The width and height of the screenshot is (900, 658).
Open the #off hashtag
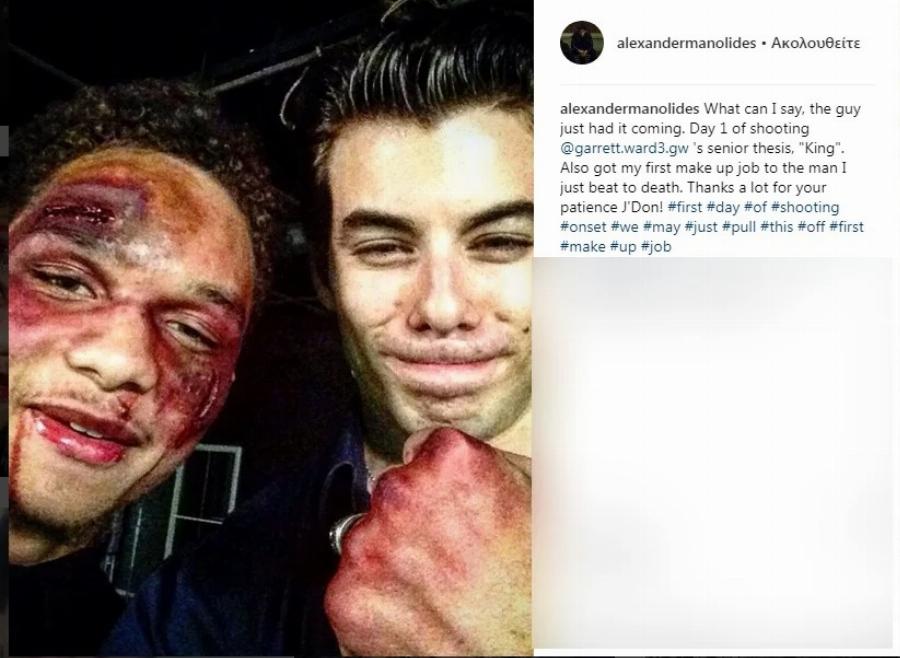pos(811,227)
